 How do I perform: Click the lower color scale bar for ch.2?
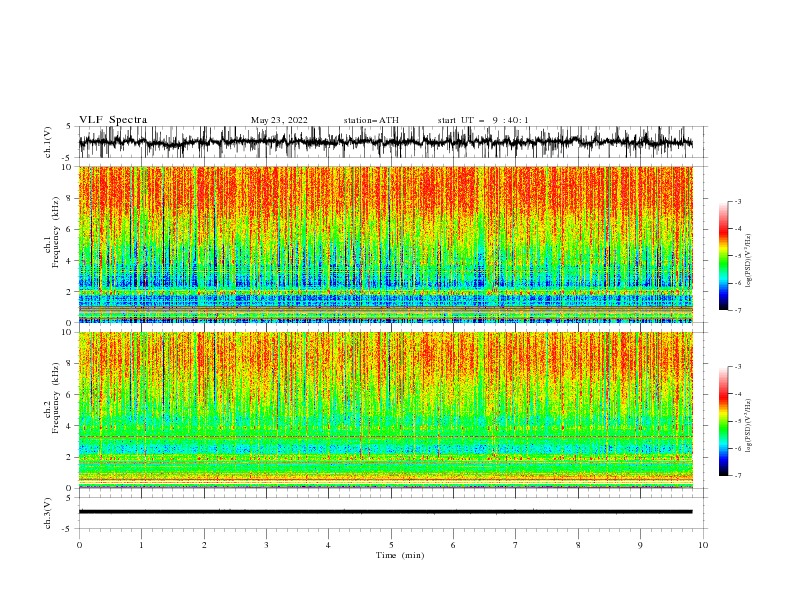724,421
